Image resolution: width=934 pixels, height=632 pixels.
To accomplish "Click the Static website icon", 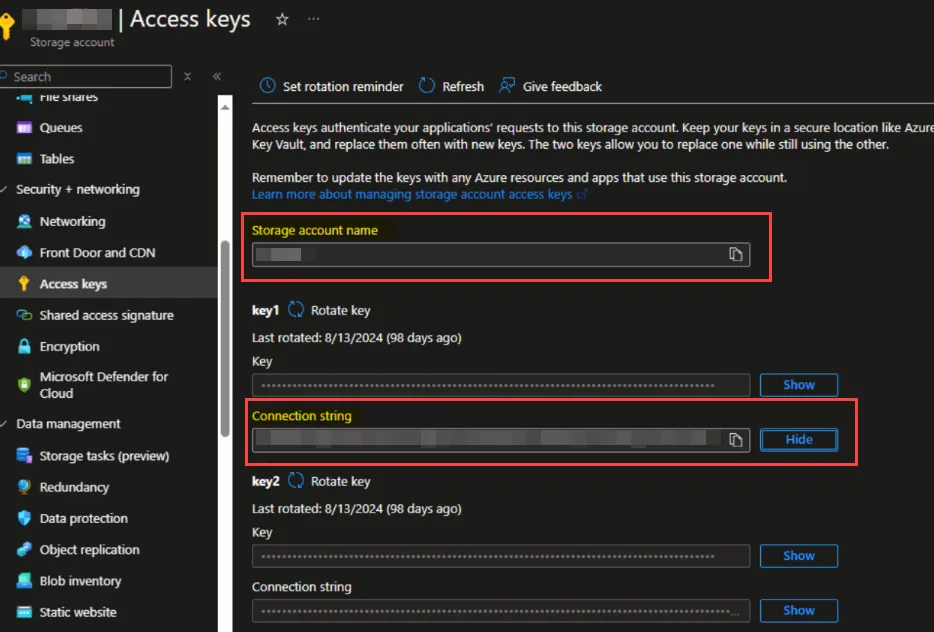I will (24, 612).
